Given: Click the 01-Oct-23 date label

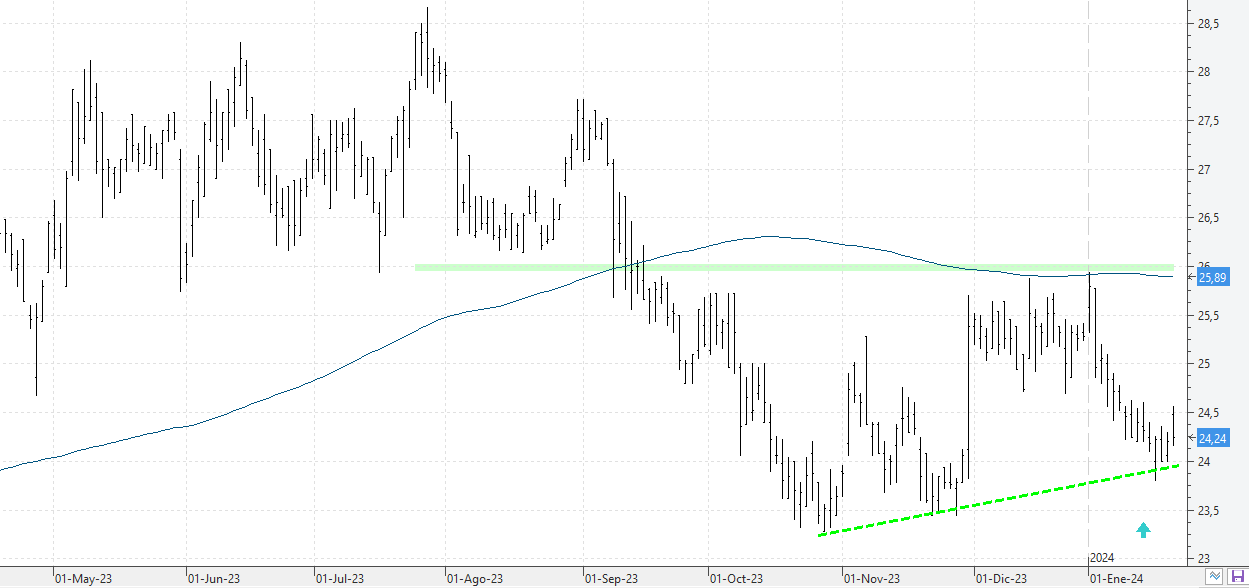Looking at the screenshot, I should 736,578.
